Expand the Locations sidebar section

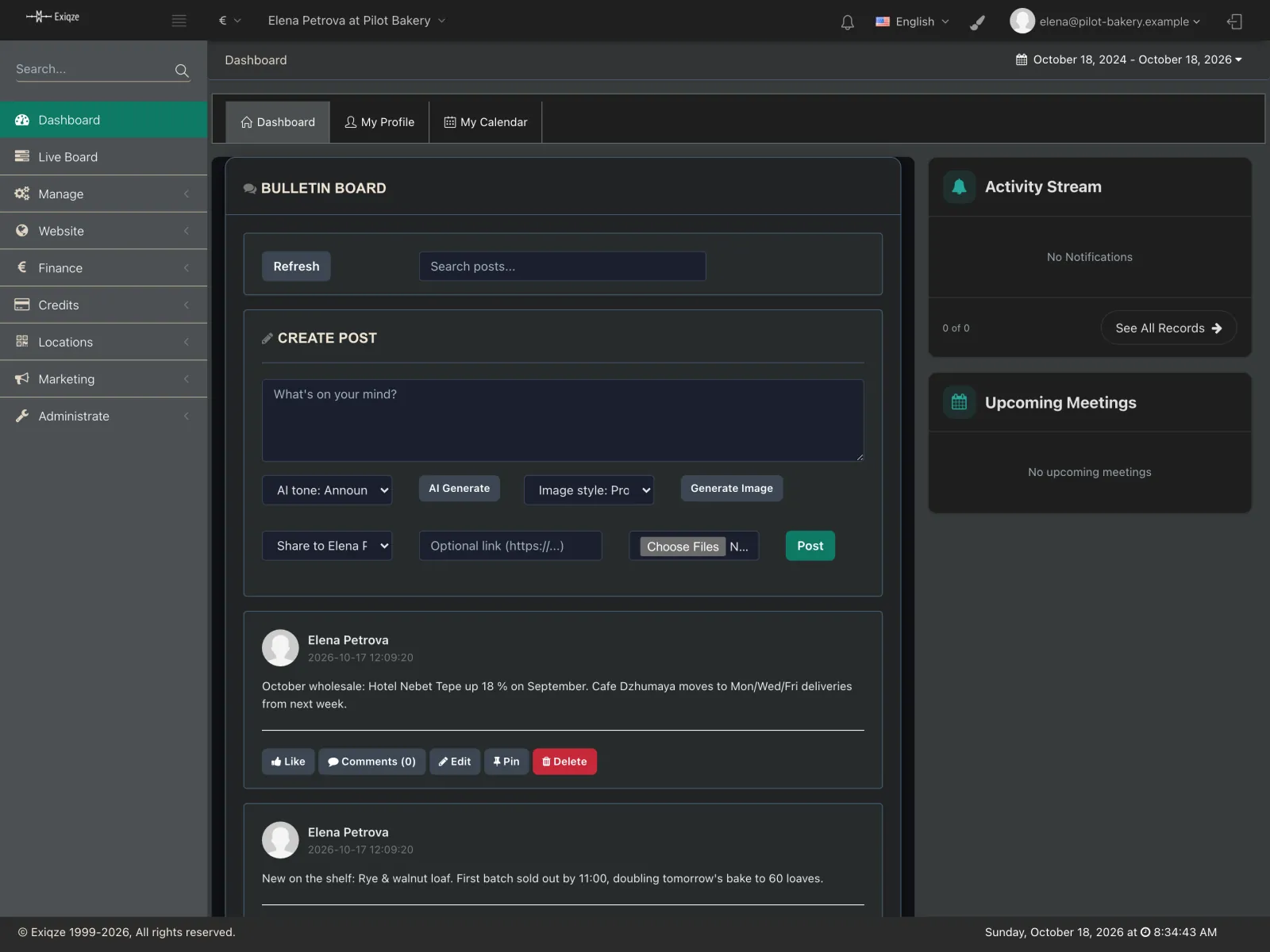(x=103, y=342)
